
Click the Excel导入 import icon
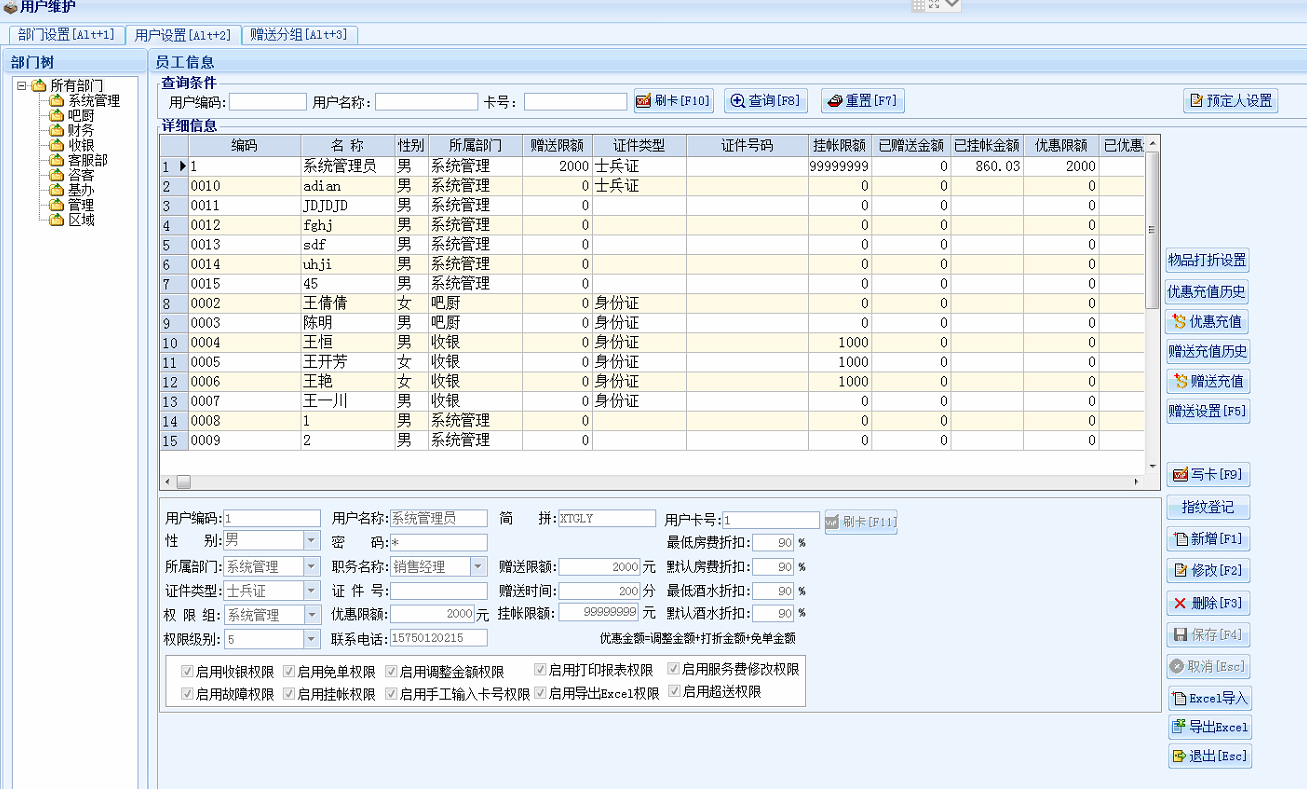point(1178,699)
